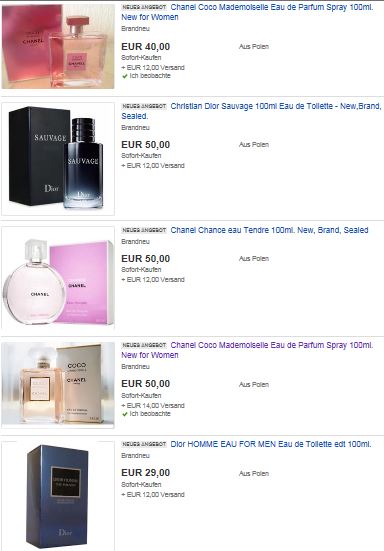The height and width of the screenshot is (551, 384).
Task: Click the blue Dior Homme box thumbnail
Action: pos(58,495)
